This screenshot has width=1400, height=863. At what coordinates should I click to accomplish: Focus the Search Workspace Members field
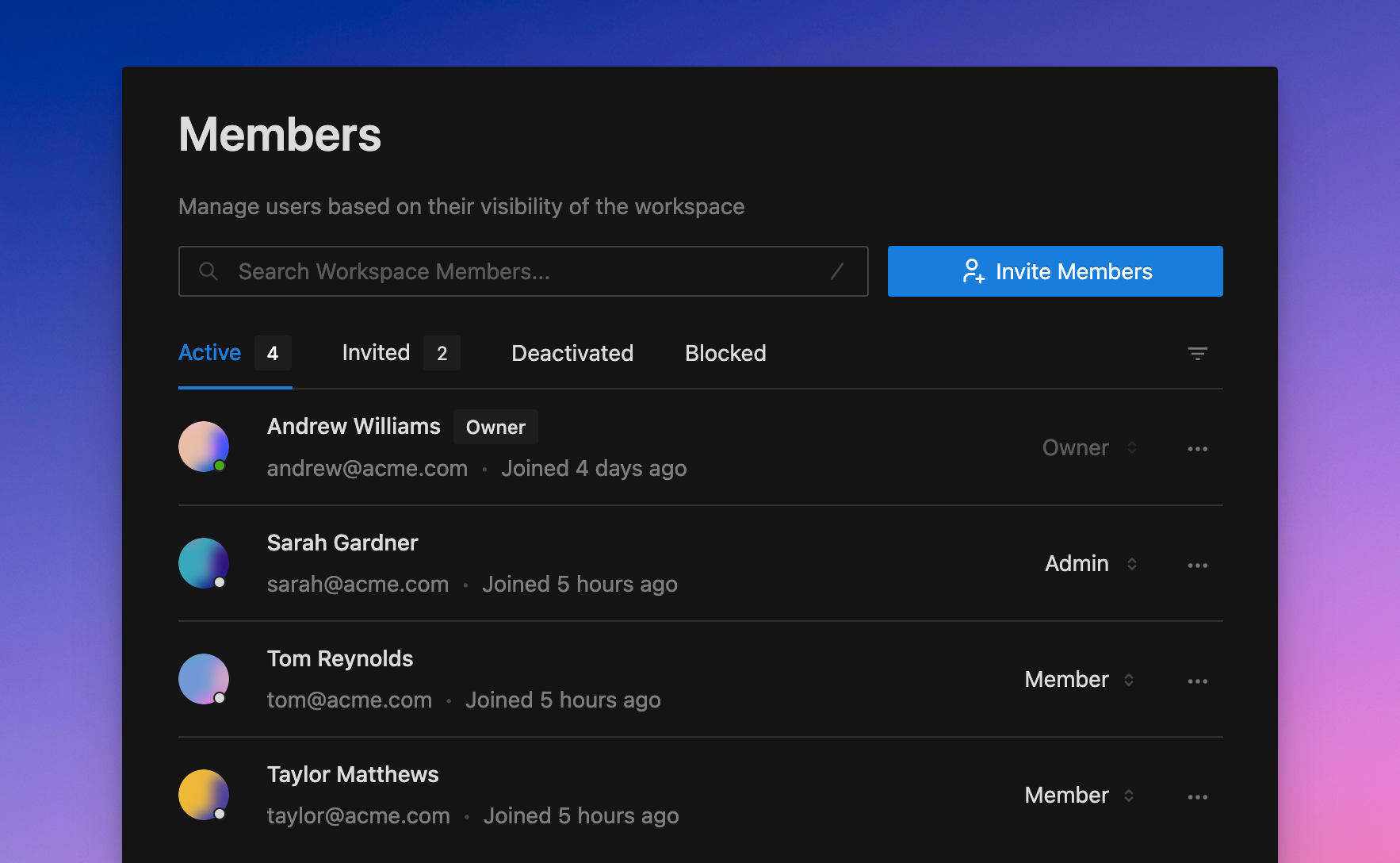coord(523,271)
